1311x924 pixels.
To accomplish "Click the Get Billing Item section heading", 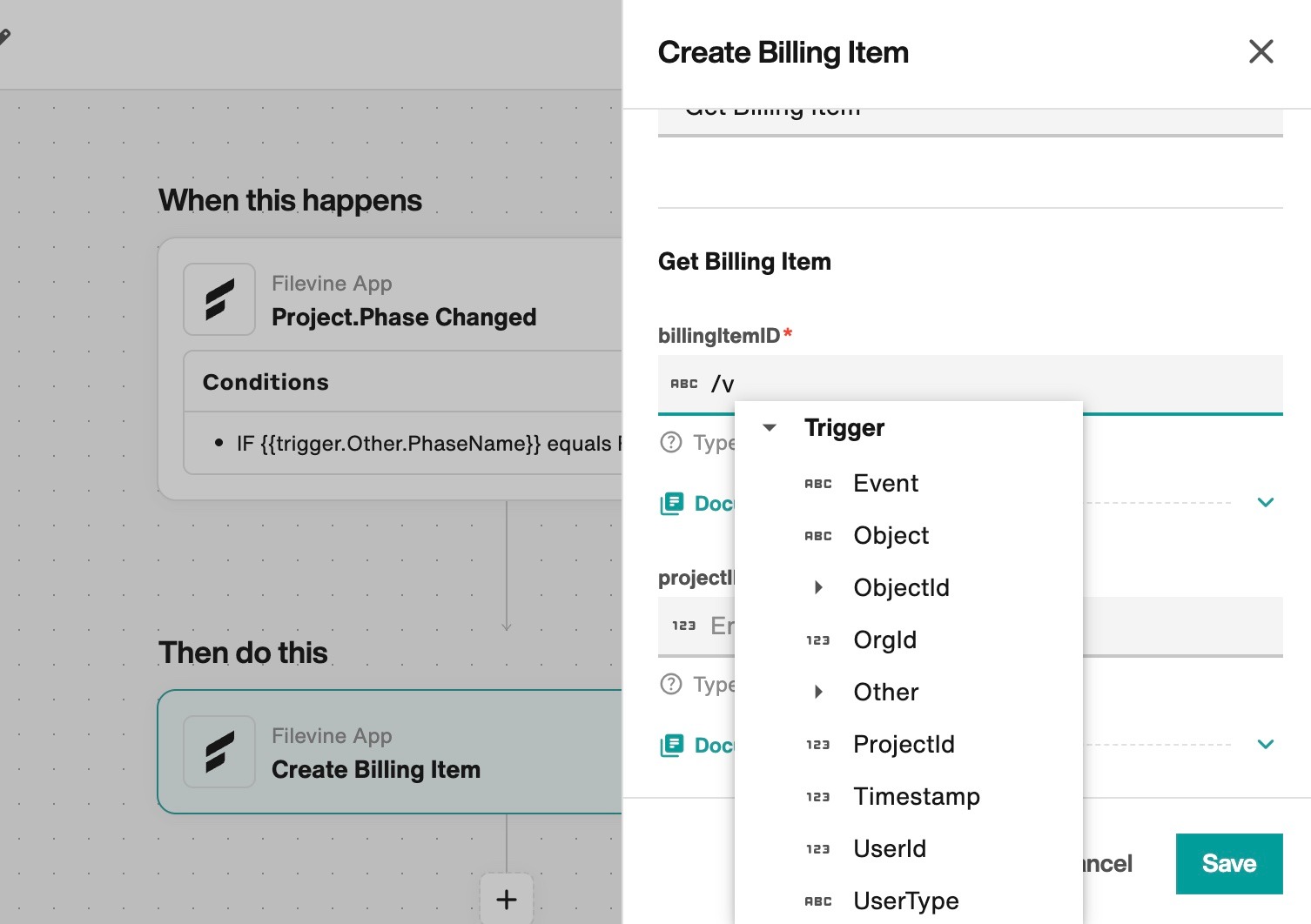I will pyautogui.click(x=744, y=262).
